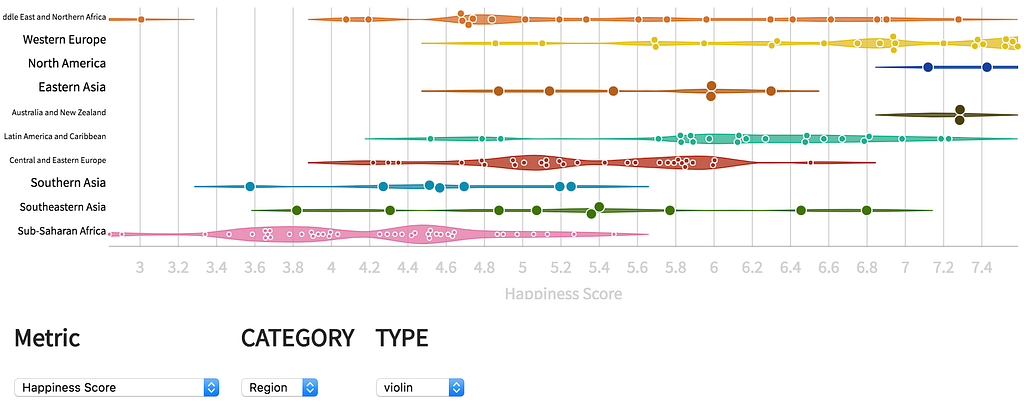
Task: Click the Eastern Asia region label
Action: click(72, 87)
